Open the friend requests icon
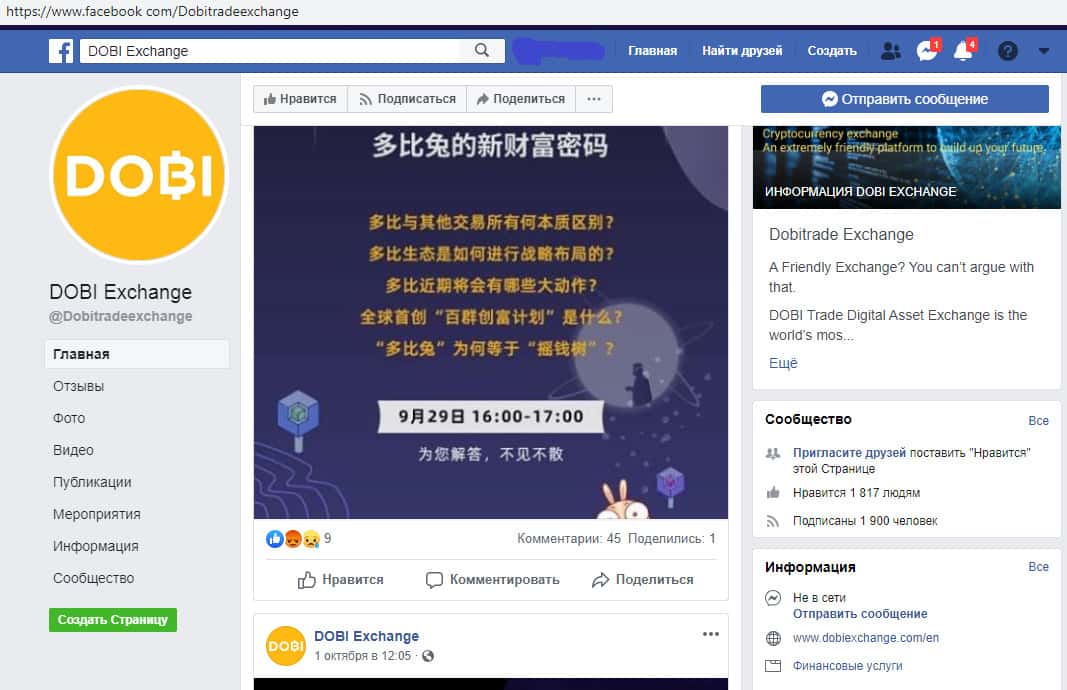Screen dimensions: 1067x690 pos(890,51)
